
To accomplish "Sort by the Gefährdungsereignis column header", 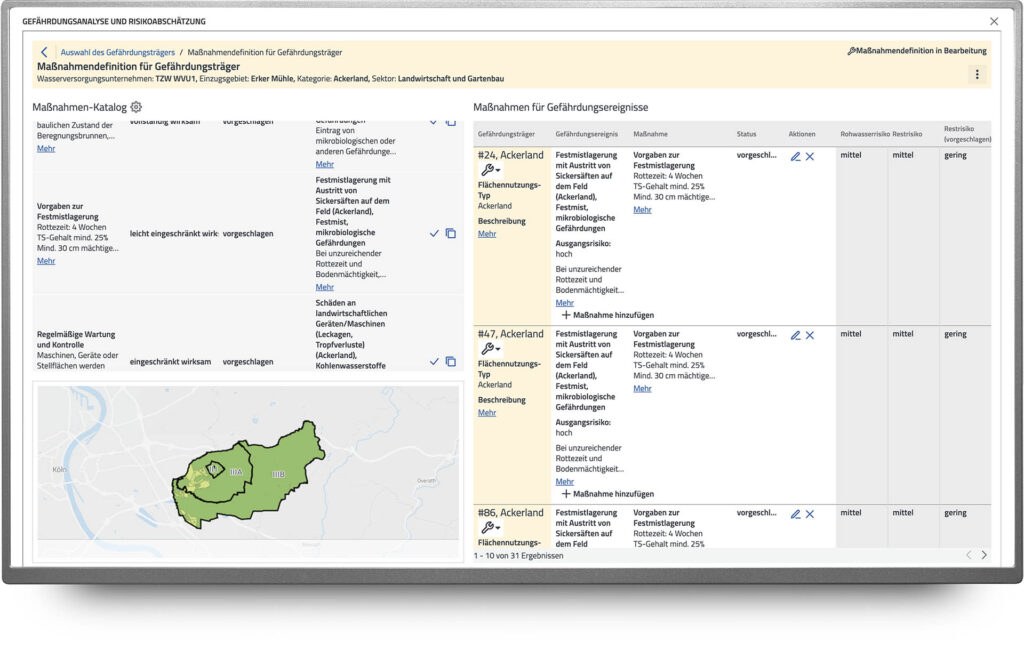I will click(x=589, y=134).
